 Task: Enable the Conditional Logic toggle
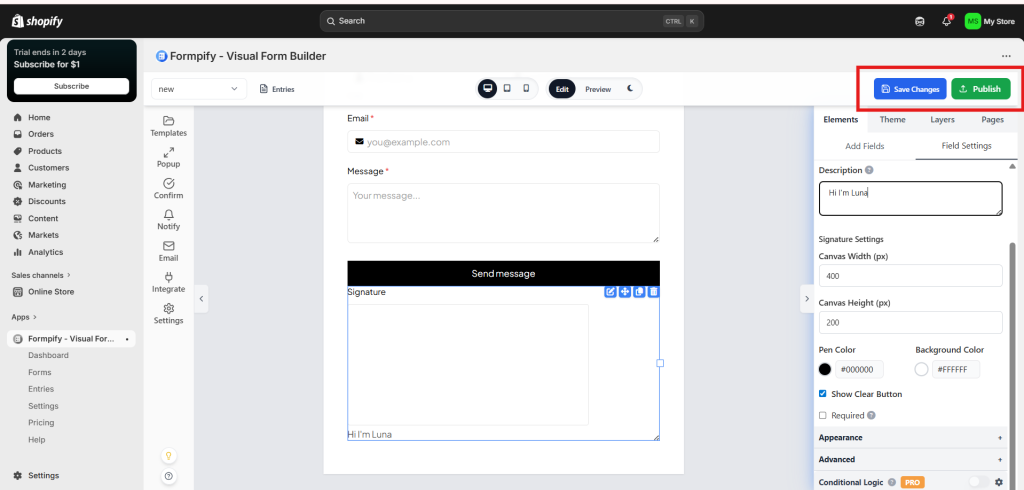coord(977,482)
